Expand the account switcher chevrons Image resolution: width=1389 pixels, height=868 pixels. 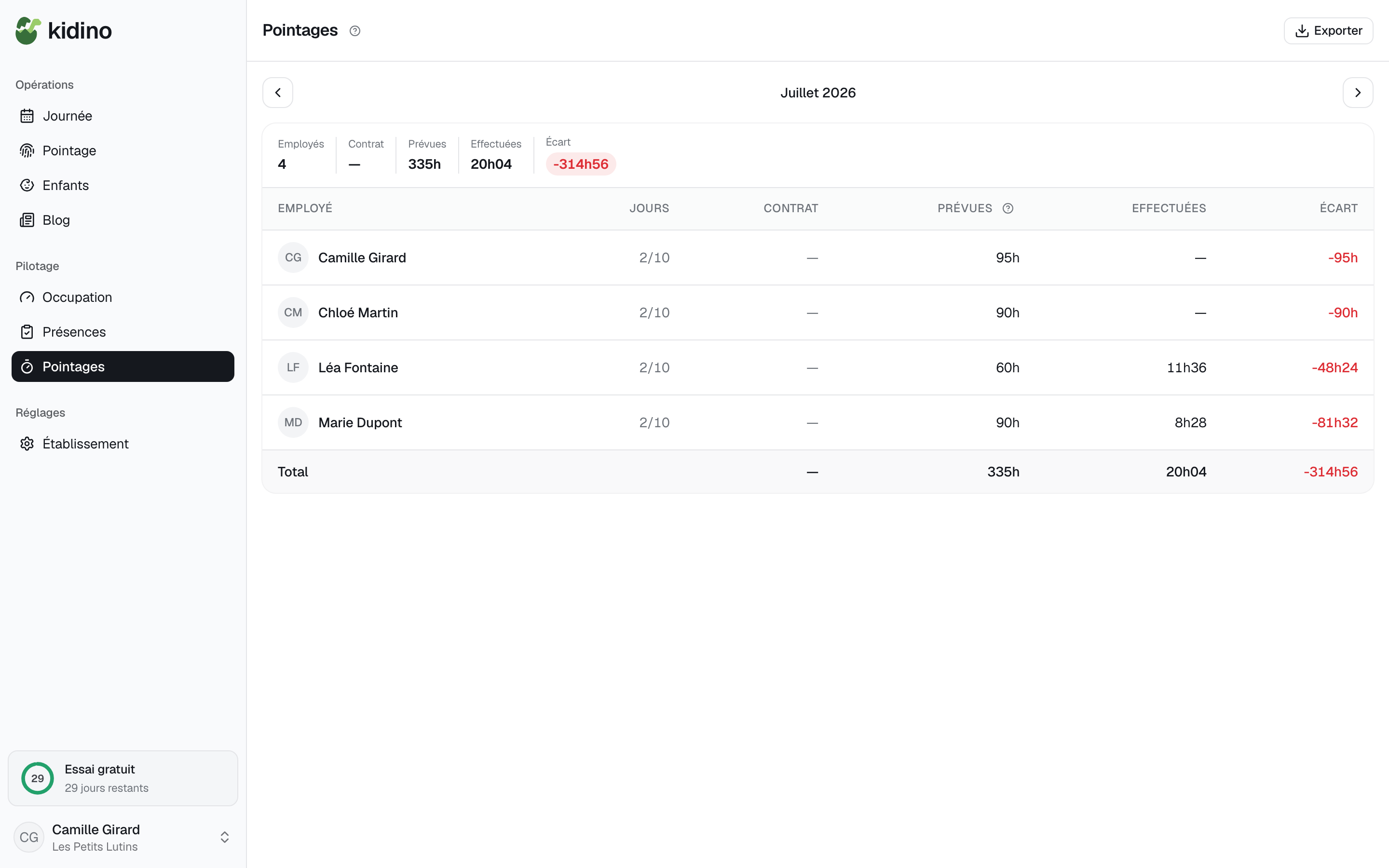(224, 838)
